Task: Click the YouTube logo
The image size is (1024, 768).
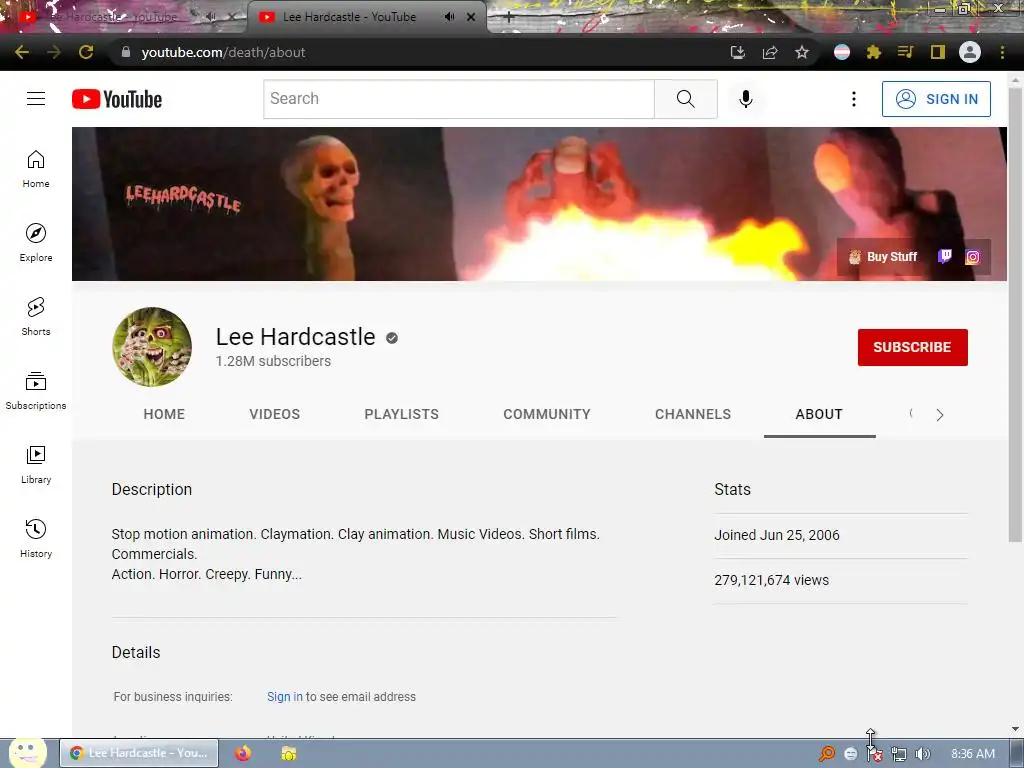Action: (x=117, y=99)
